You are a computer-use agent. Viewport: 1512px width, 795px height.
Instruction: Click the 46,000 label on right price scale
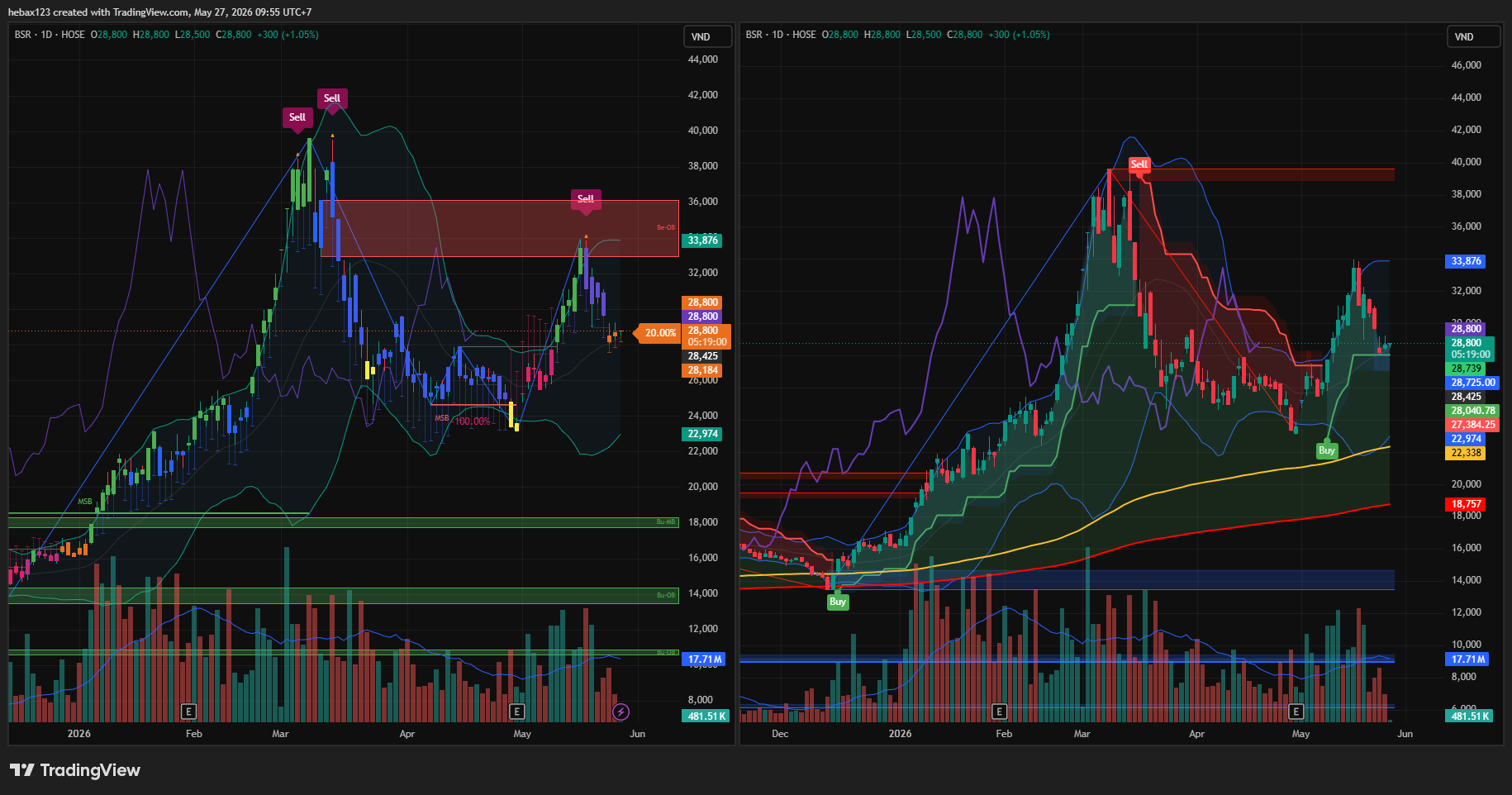[x=1466, y=65]
